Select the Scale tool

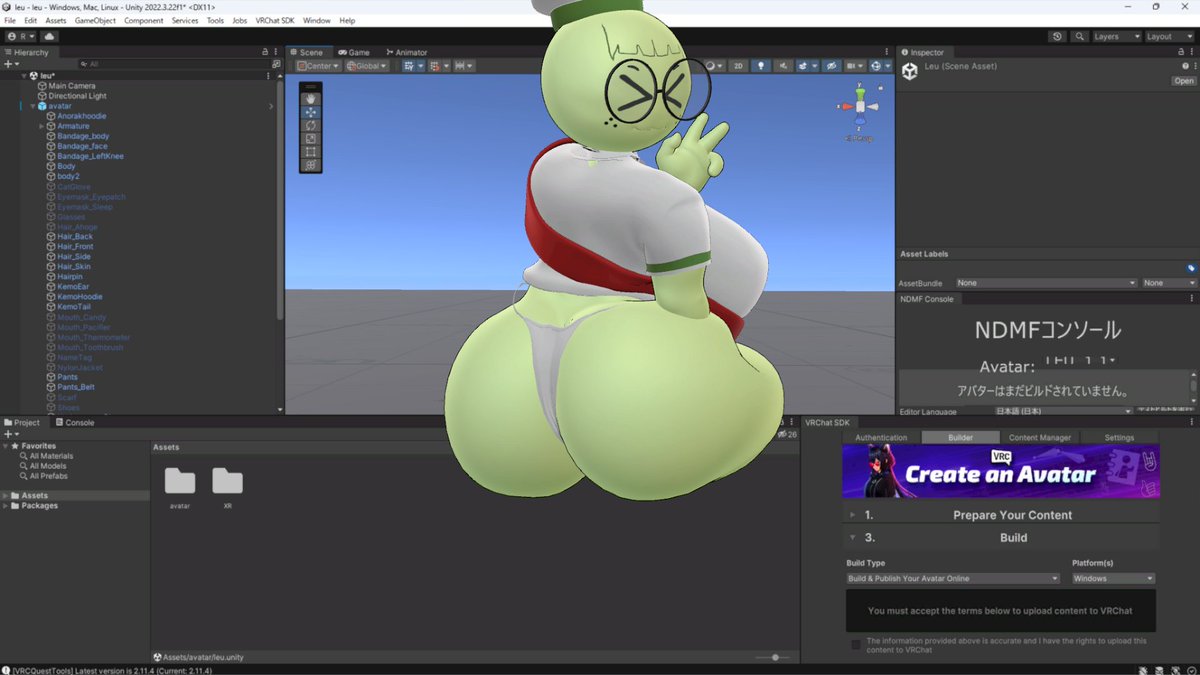pyautogui.click(x=310, y=138)
